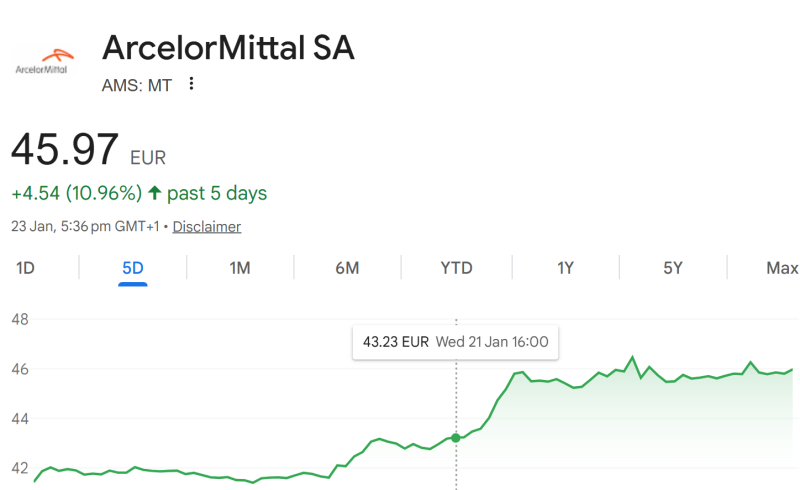The image size is (800, 490).
Task: Choose the 5Y time range
Action: [x=673, y=268]
